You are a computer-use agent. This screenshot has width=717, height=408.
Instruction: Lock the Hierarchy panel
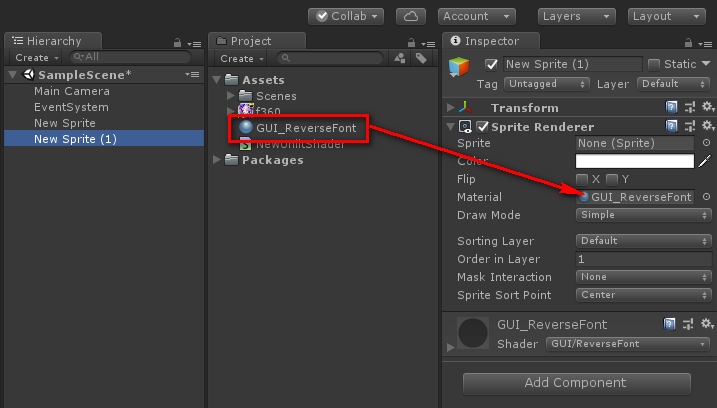point(177,43)
